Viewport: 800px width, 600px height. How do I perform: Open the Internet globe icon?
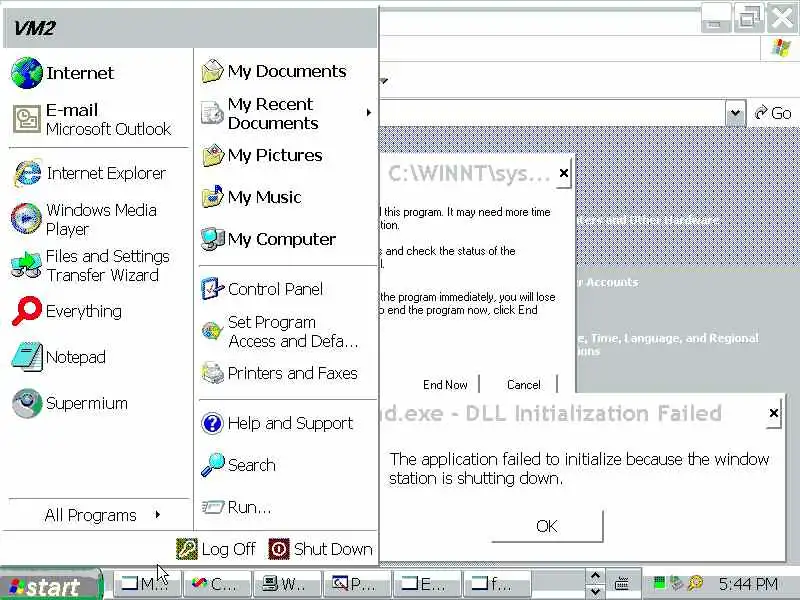click(27, 73)
